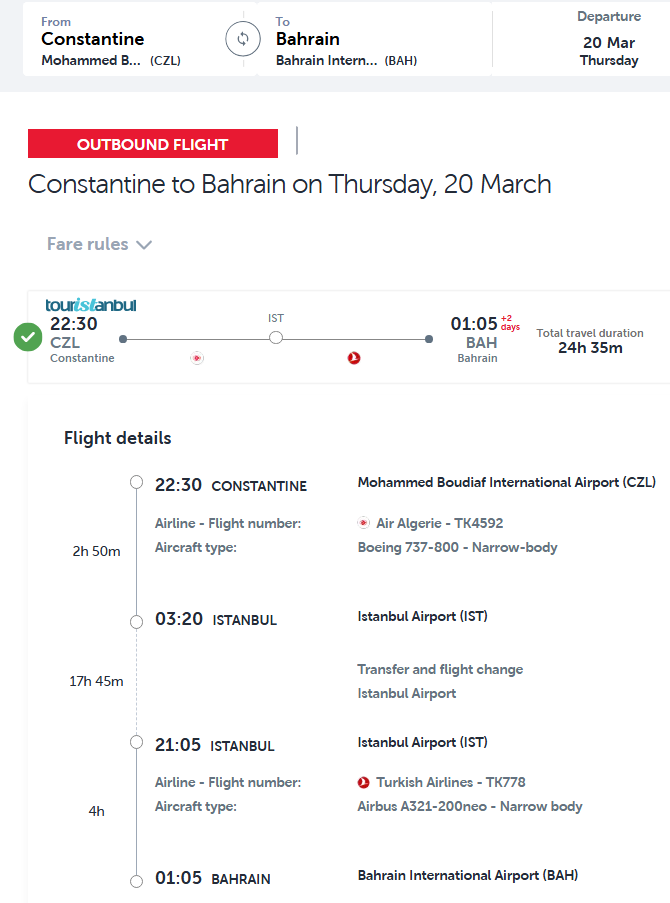Click Transfer and flight change text

click(440, 669)
